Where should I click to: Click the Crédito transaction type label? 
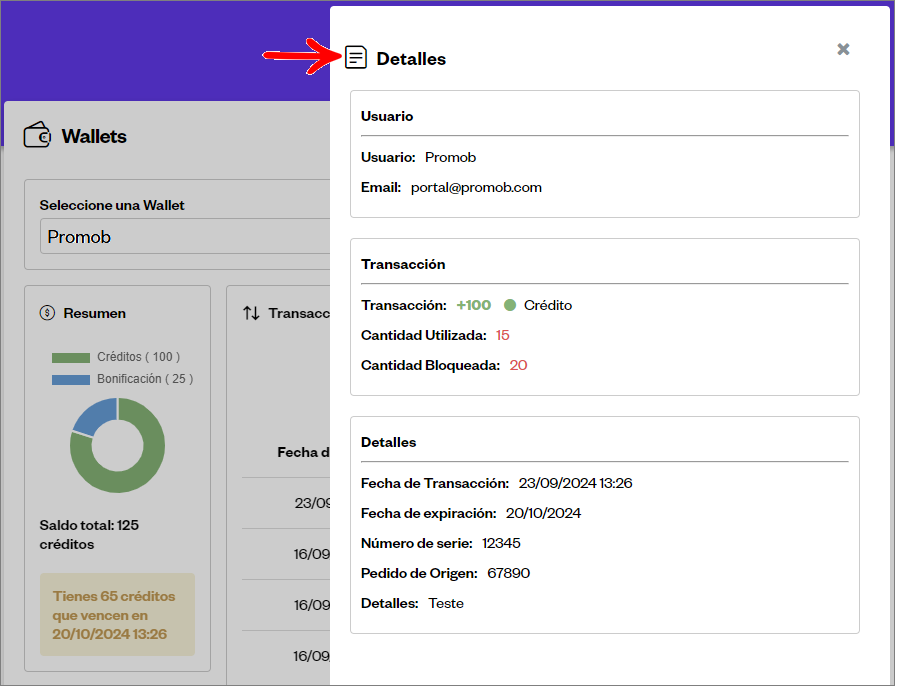[548, 305]
